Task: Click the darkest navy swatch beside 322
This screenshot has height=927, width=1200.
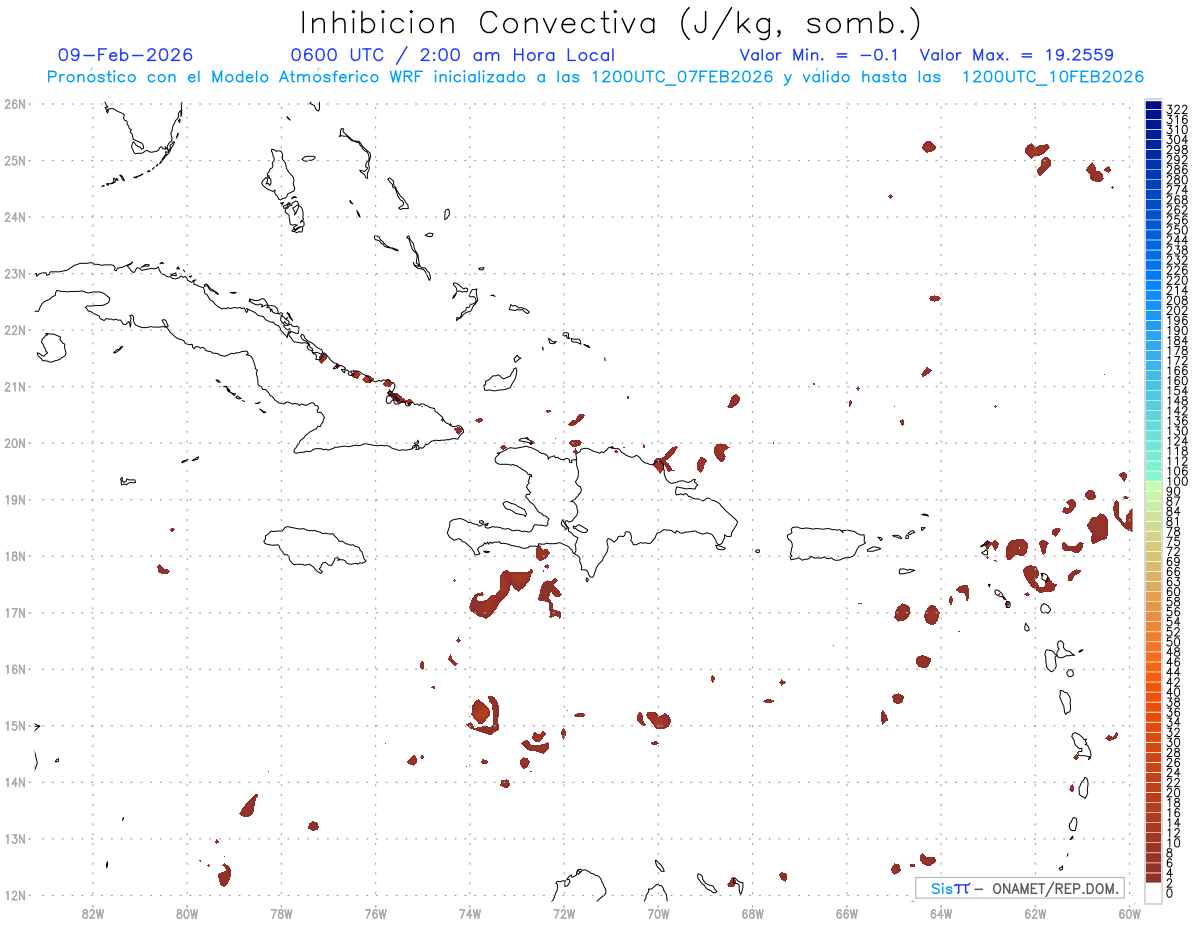Action: pyautogui.click(x=1154, y=105)
